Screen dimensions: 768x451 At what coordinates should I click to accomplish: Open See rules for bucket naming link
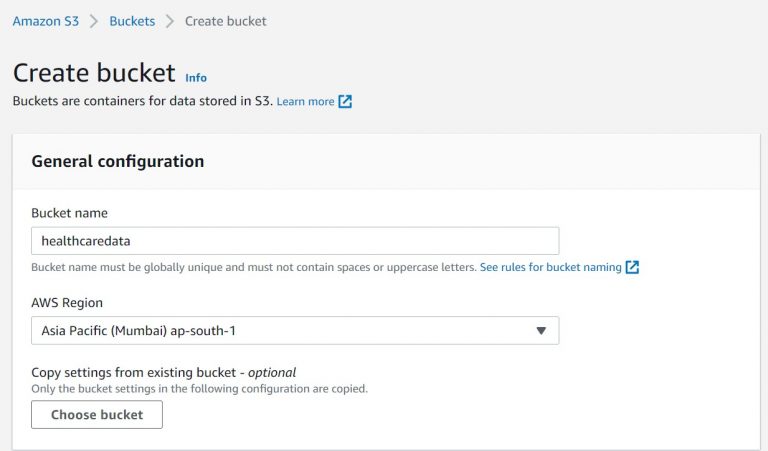pyautogui.click(x=550, y=268)
